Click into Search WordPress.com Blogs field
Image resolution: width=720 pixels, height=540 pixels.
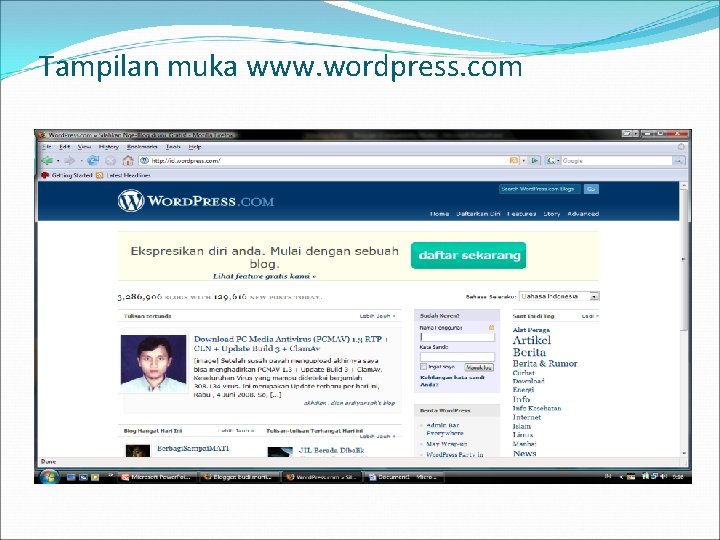pyautogui.click(x=540, y=189)
